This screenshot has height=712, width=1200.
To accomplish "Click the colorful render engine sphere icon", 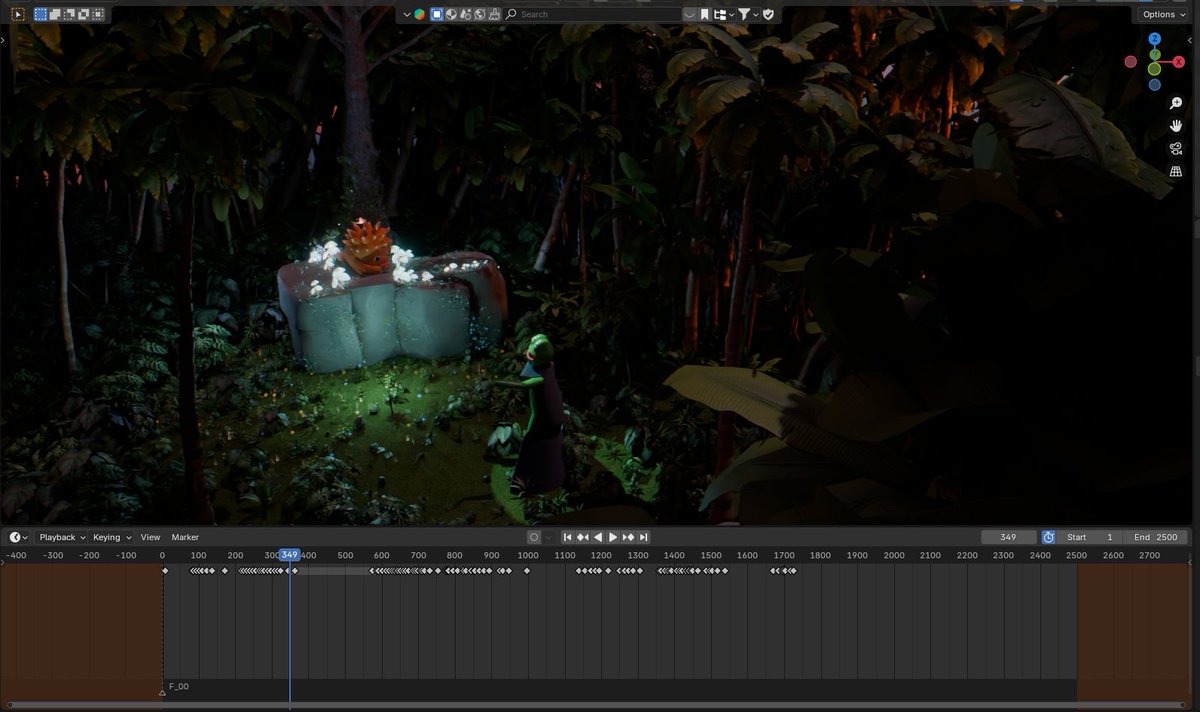I will coord(419,14).
